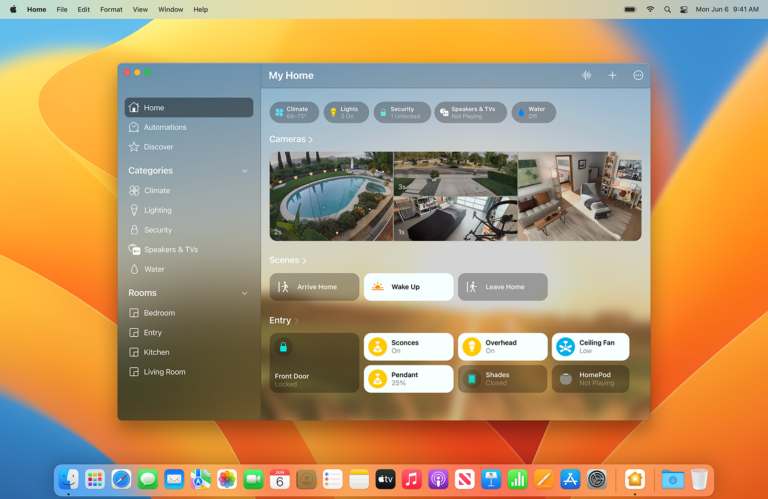Collapse the Categories section chevron
The height and width of the screenshot is (499, 768).
click(x=244, y=171)
